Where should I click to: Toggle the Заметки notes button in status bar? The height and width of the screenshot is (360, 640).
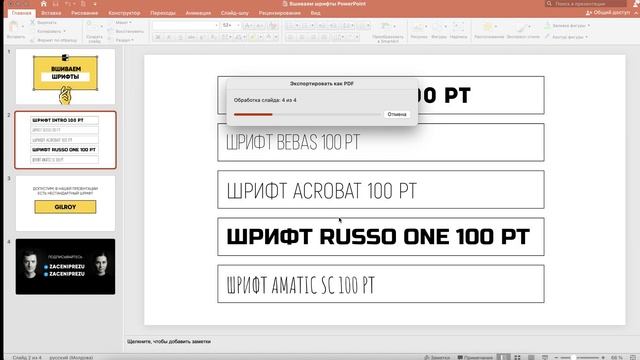click(x=437, y=357)
